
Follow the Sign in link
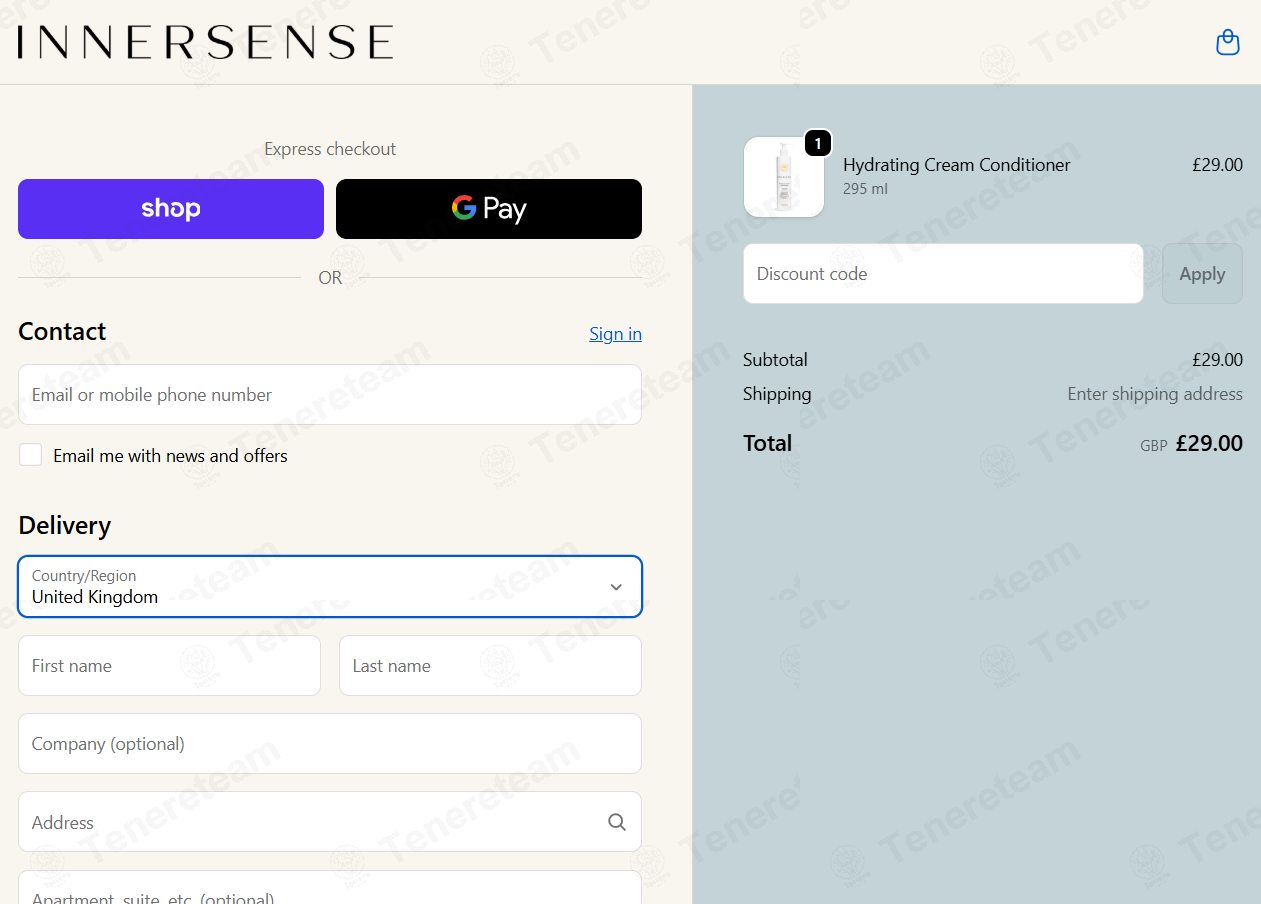[x=615, y=334]
